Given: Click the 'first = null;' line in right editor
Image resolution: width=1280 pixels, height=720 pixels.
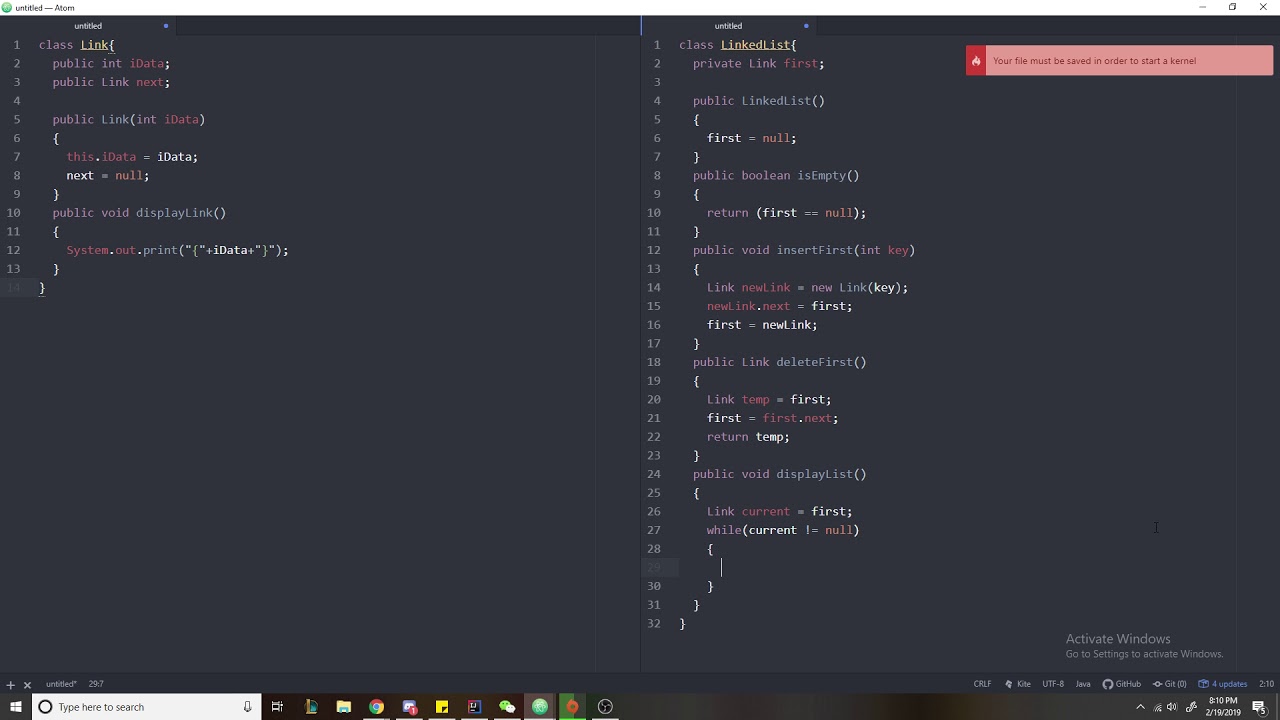Looking at the screenshot, I should 752,138.
